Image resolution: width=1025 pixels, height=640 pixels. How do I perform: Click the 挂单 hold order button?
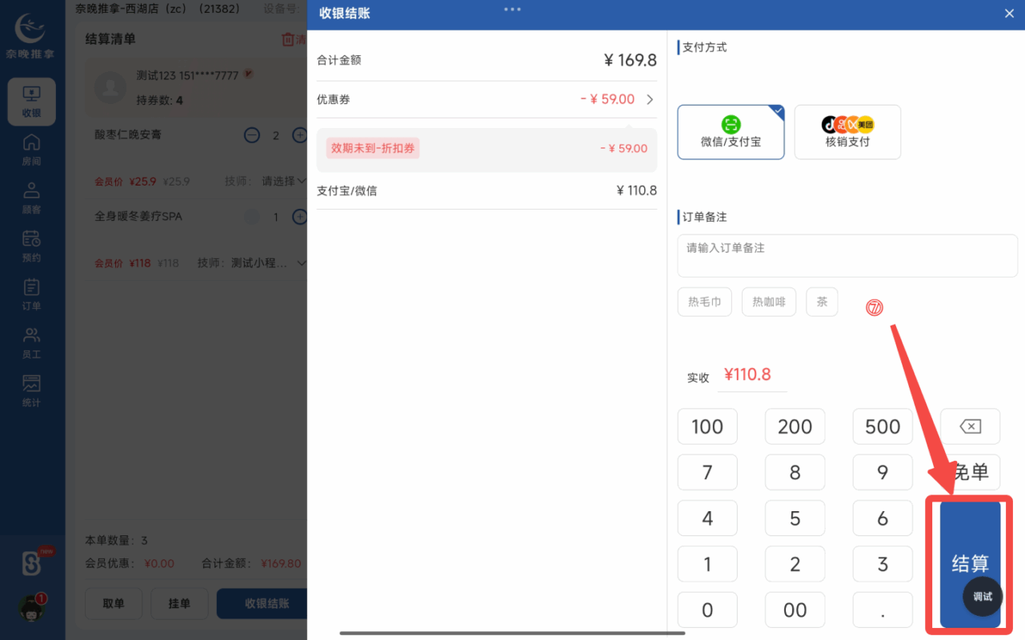pos(179,603)
